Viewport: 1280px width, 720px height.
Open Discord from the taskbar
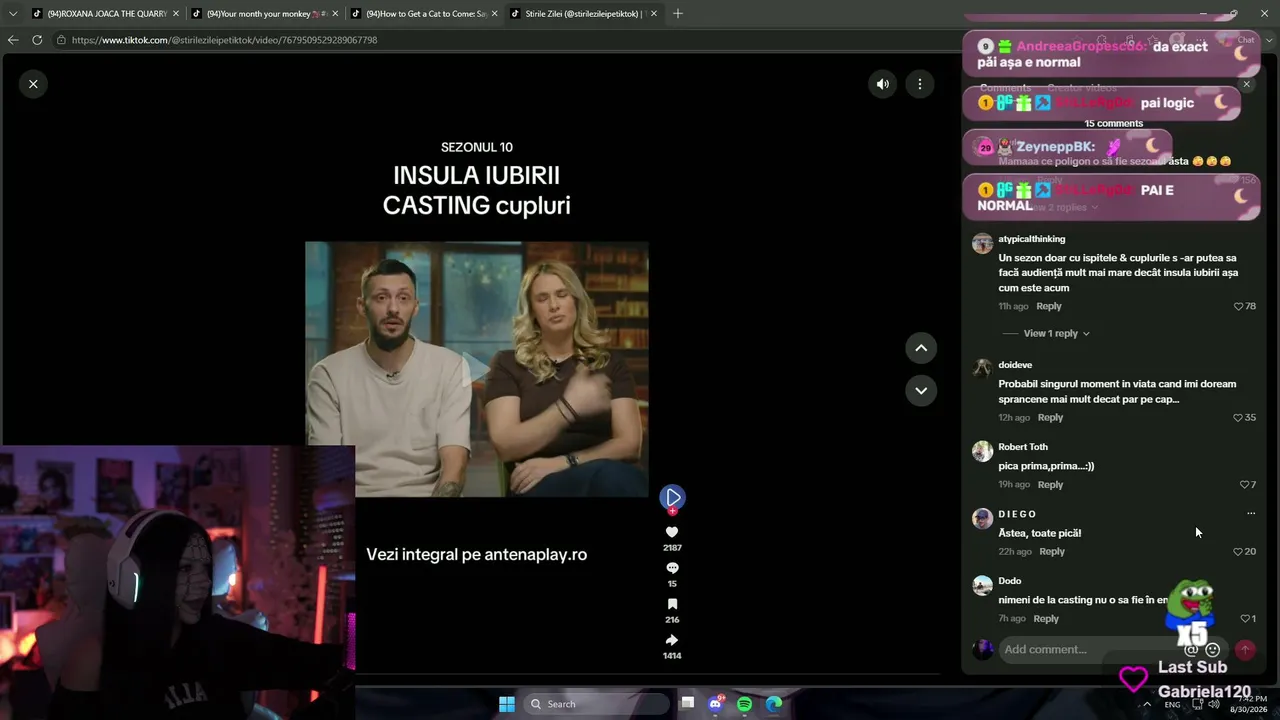point(716,704)
